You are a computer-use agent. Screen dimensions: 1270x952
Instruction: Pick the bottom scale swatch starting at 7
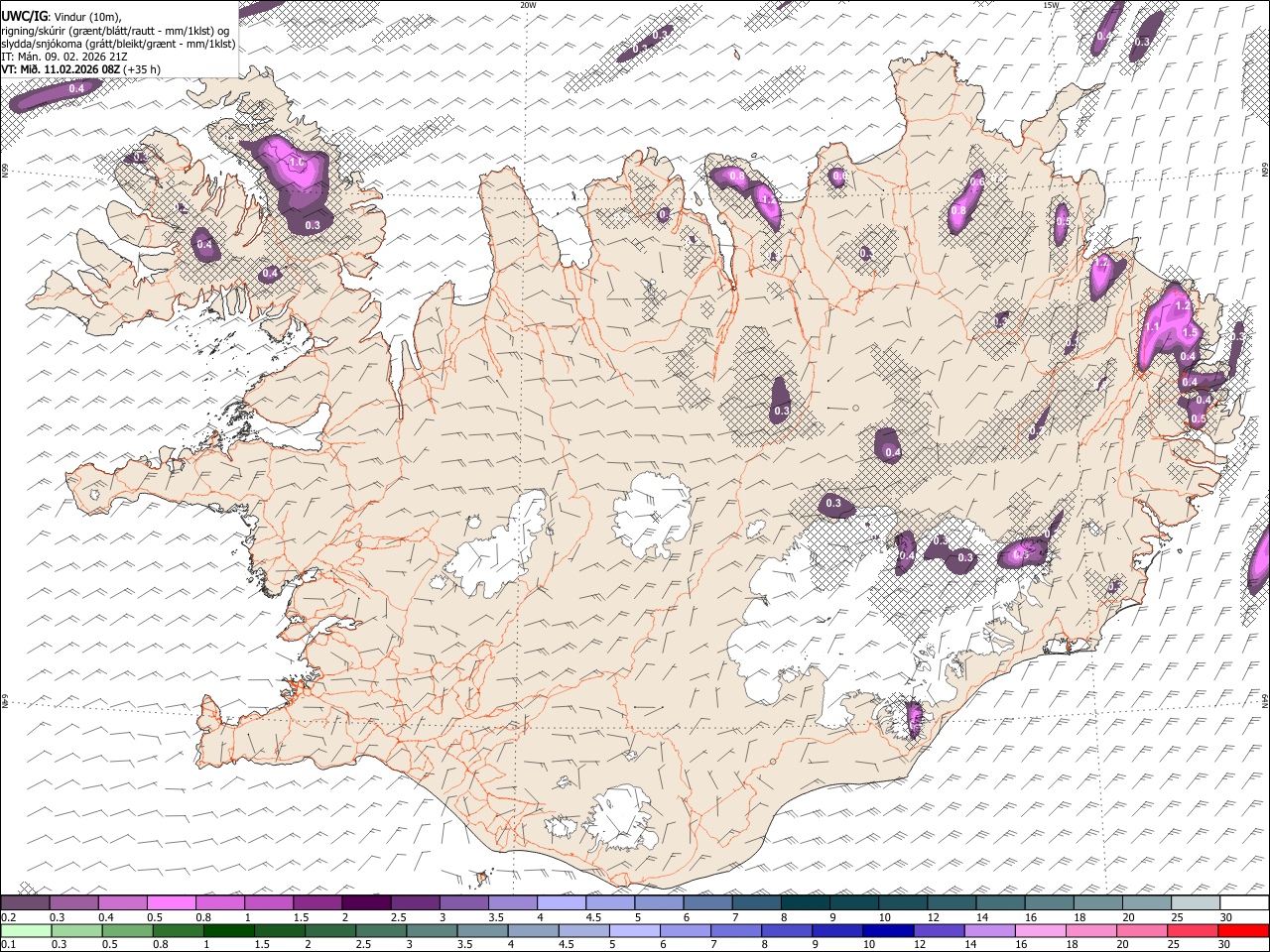click(736, 930)
